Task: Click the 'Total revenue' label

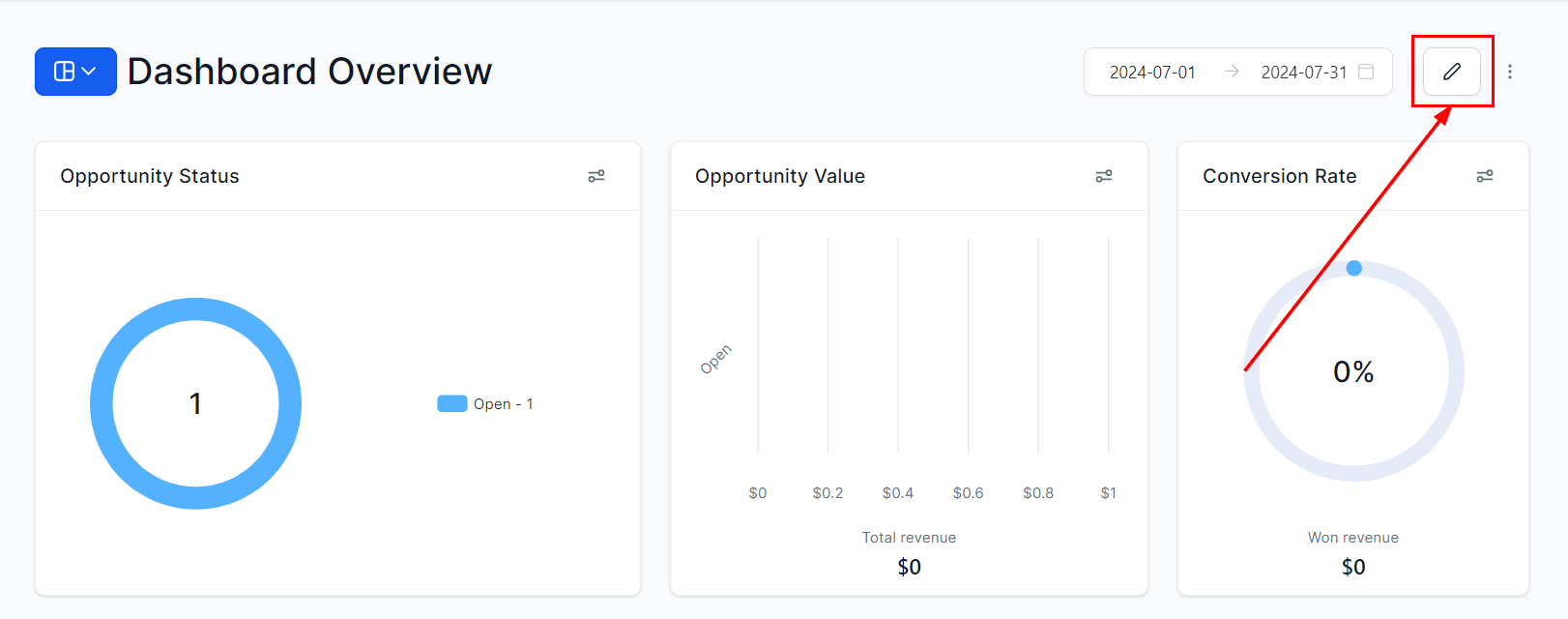Action: click(909, 538)
